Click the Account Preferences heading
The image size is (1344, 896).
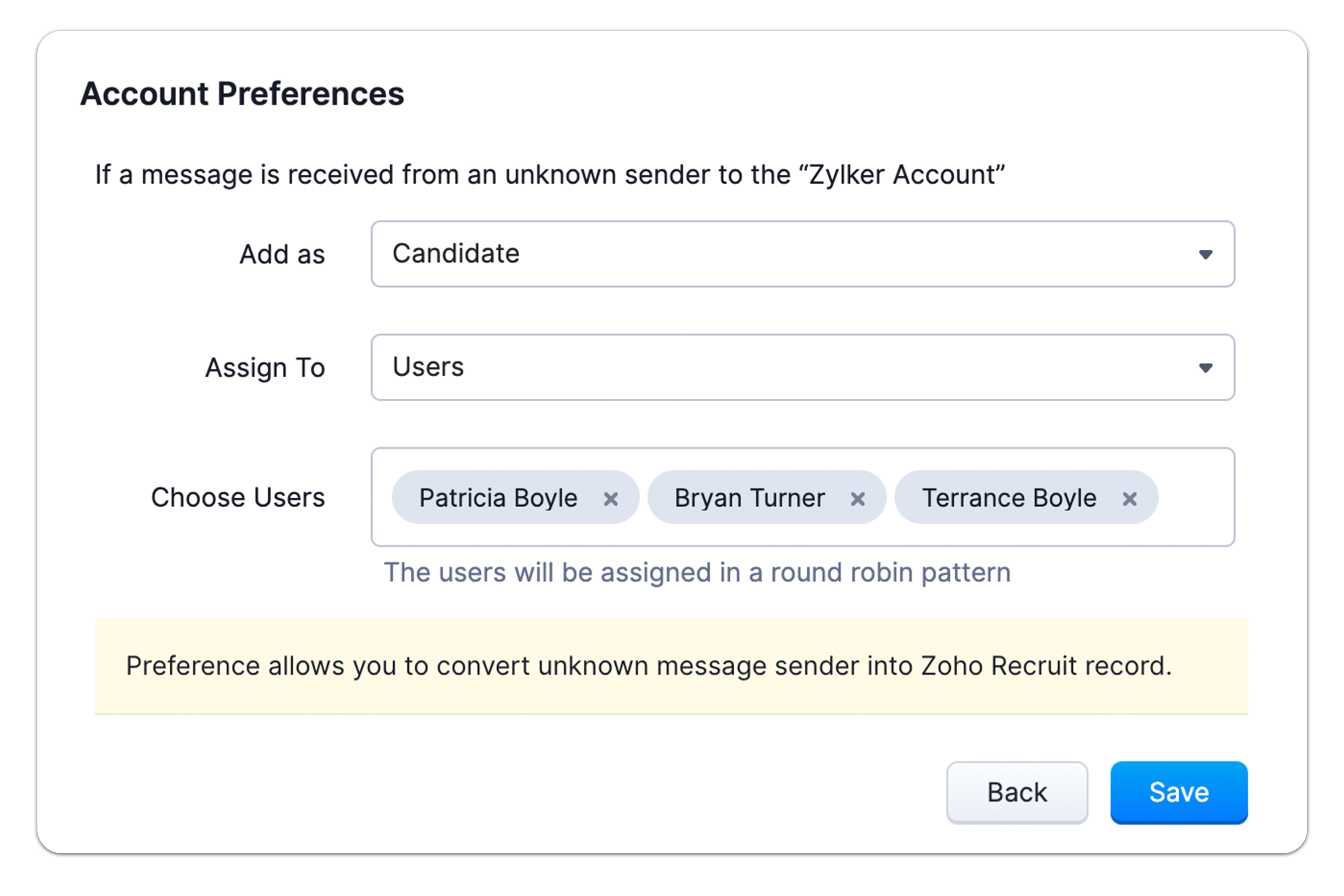[242, 94]
